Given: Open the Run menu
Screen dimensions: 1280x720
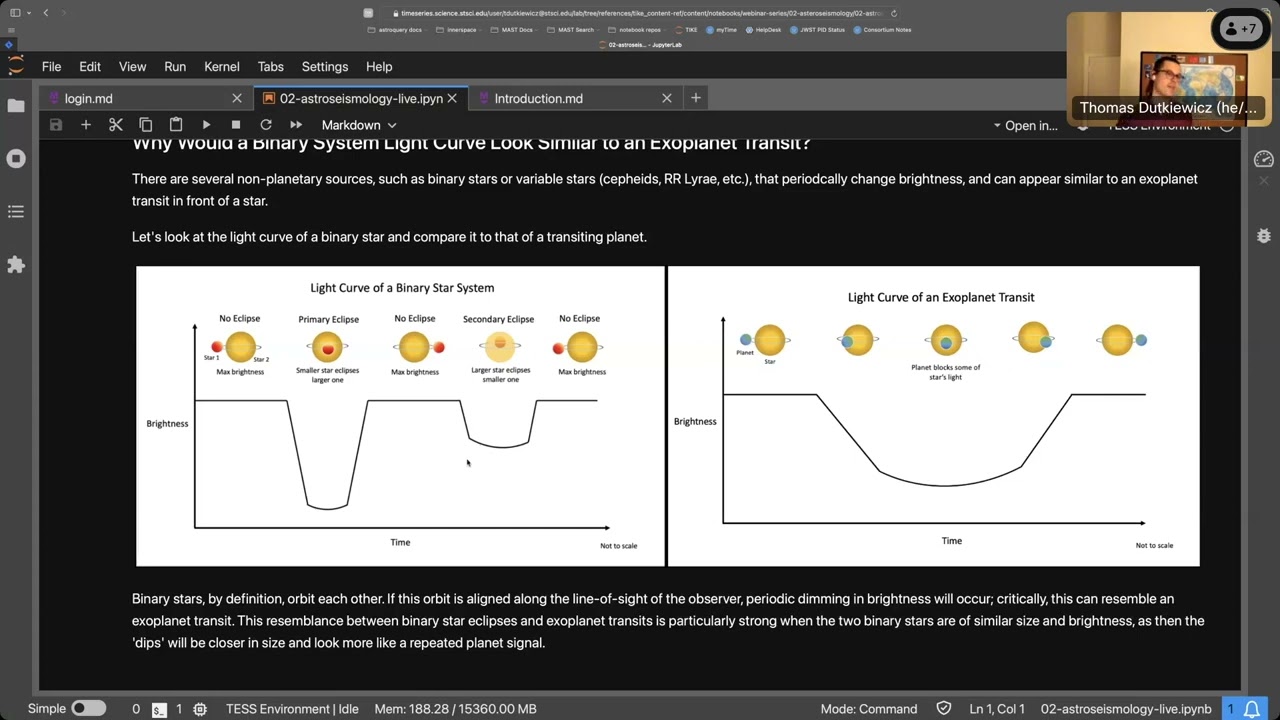Looking at the screenshot, I should click(x=175, y=66).
